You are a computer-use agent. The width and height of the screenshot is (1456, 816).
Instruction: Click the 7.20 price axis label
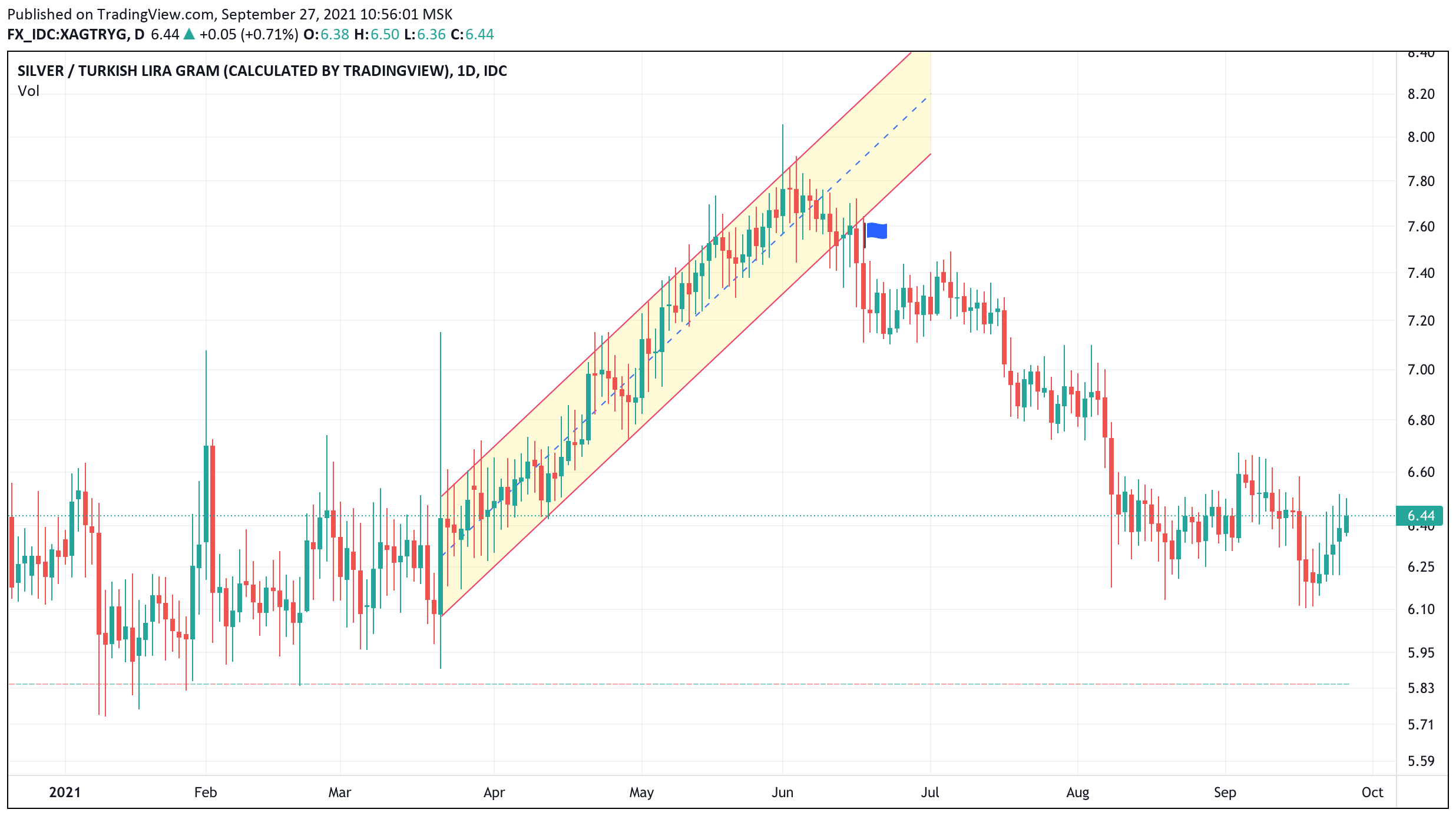coord(1421,321)
